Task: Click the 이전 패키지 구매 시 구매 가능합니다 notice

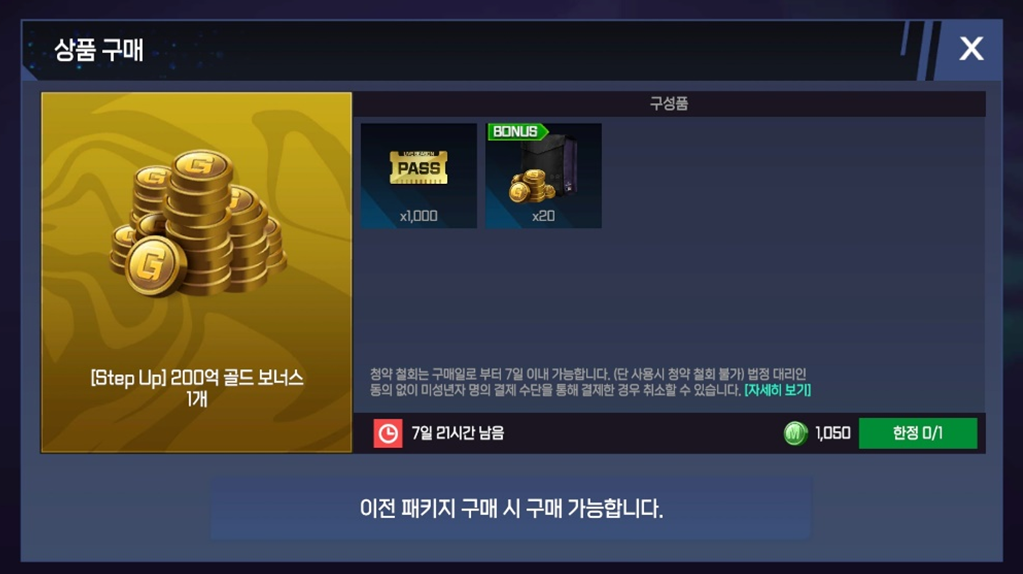Action: point(511,508)
